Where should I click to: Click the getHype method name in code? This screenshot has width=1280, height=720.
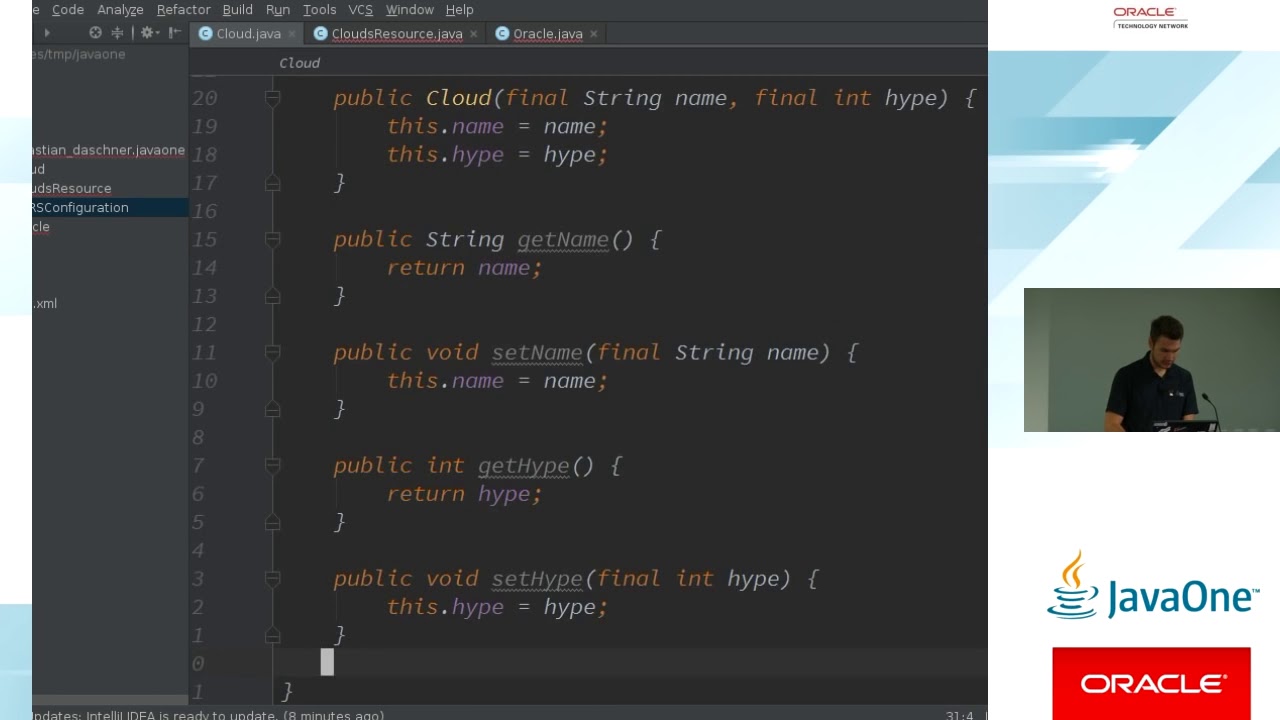[523, 466]
